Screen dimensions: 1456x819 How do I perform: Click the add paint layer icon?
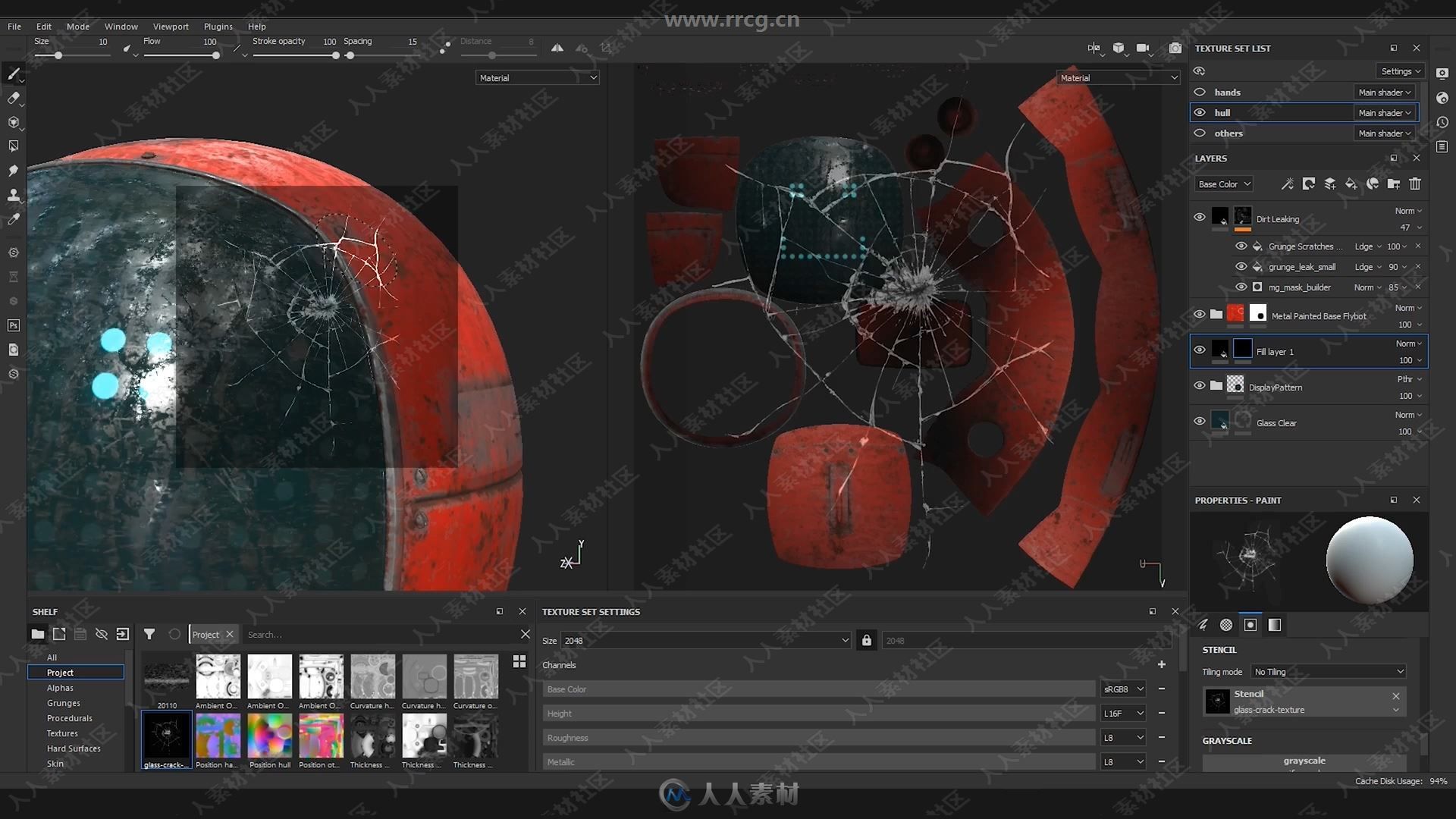[1329, 184]
